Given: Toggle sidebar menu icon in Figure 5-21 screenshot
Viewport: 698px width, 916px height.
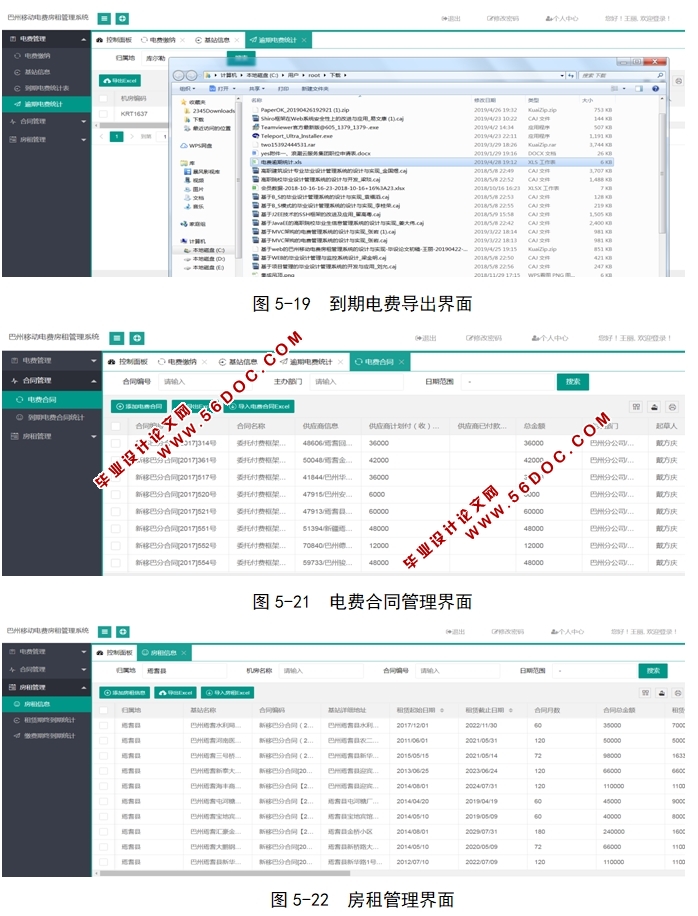Looking at the screenshot, I should pos(117,338).
